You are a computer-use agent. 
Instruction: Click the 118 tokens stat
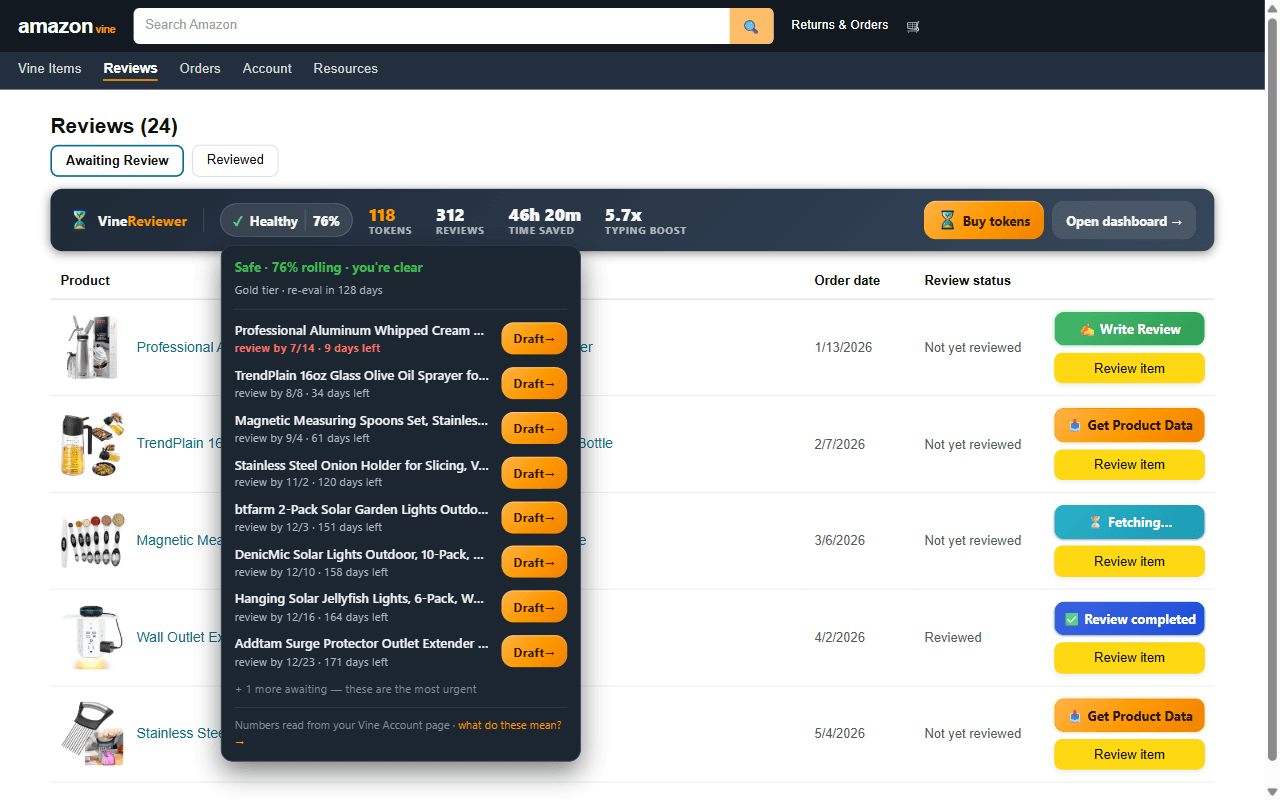click(389, 221)
